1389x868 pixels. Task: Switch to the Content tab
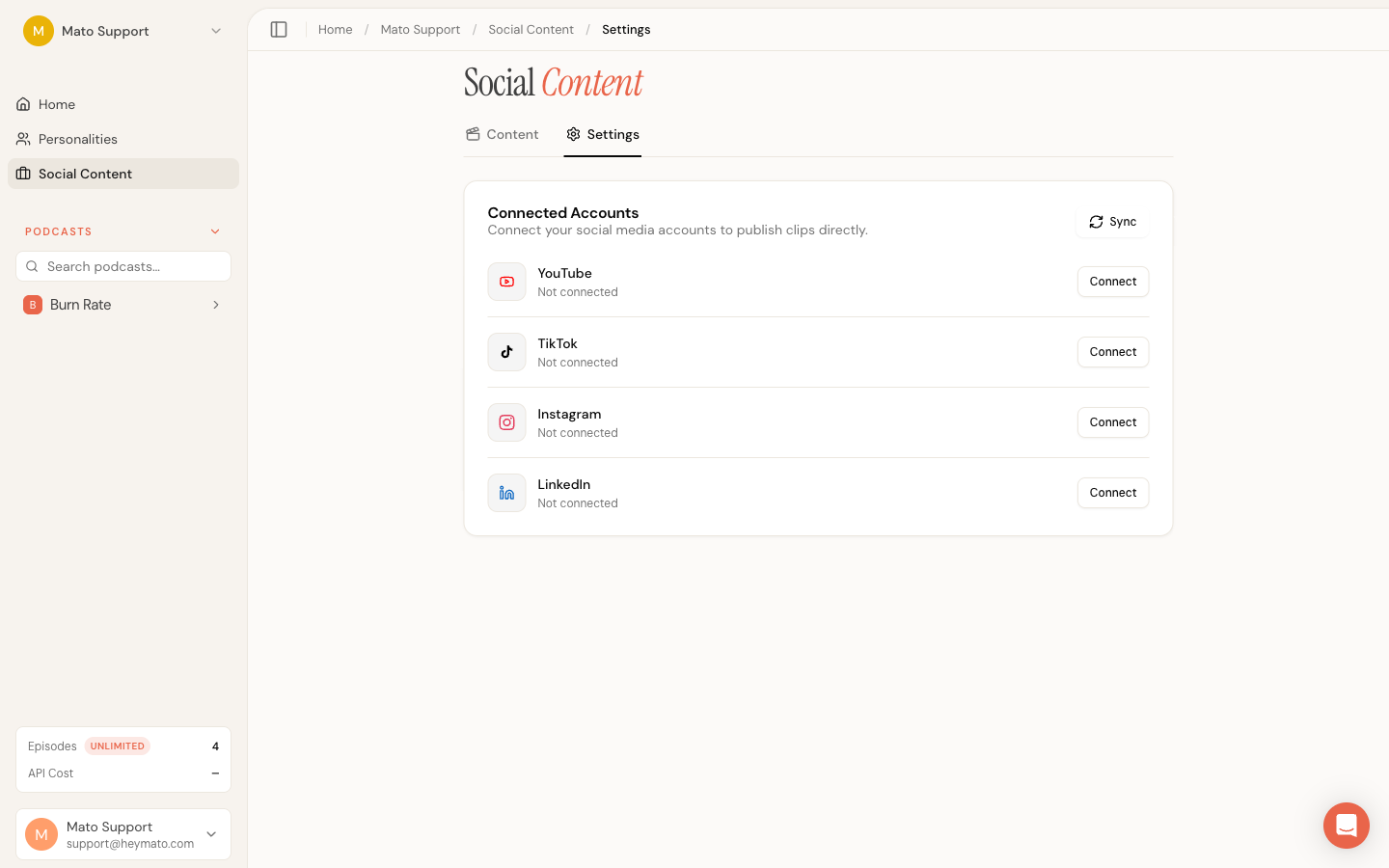(502, 134)
